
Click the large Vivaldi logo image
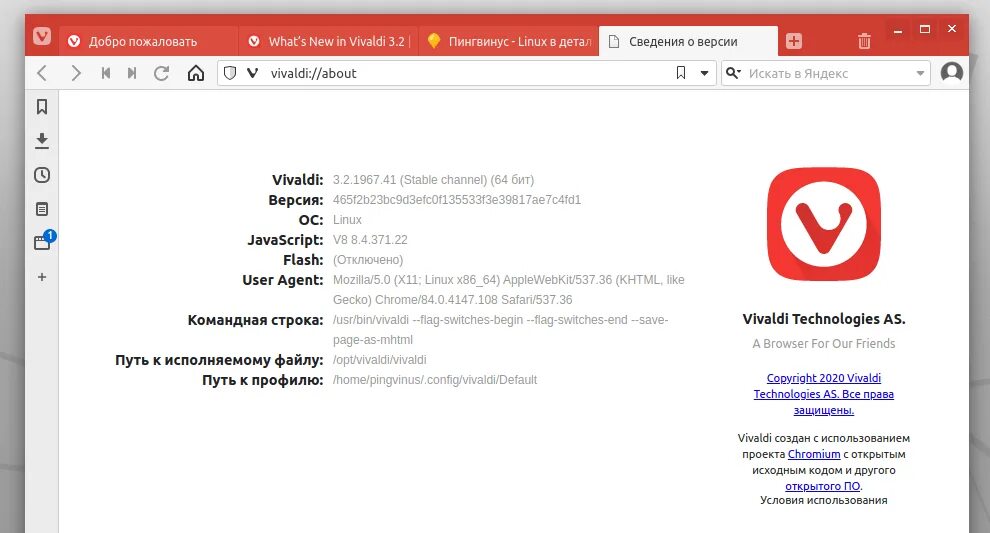(823, 224)
